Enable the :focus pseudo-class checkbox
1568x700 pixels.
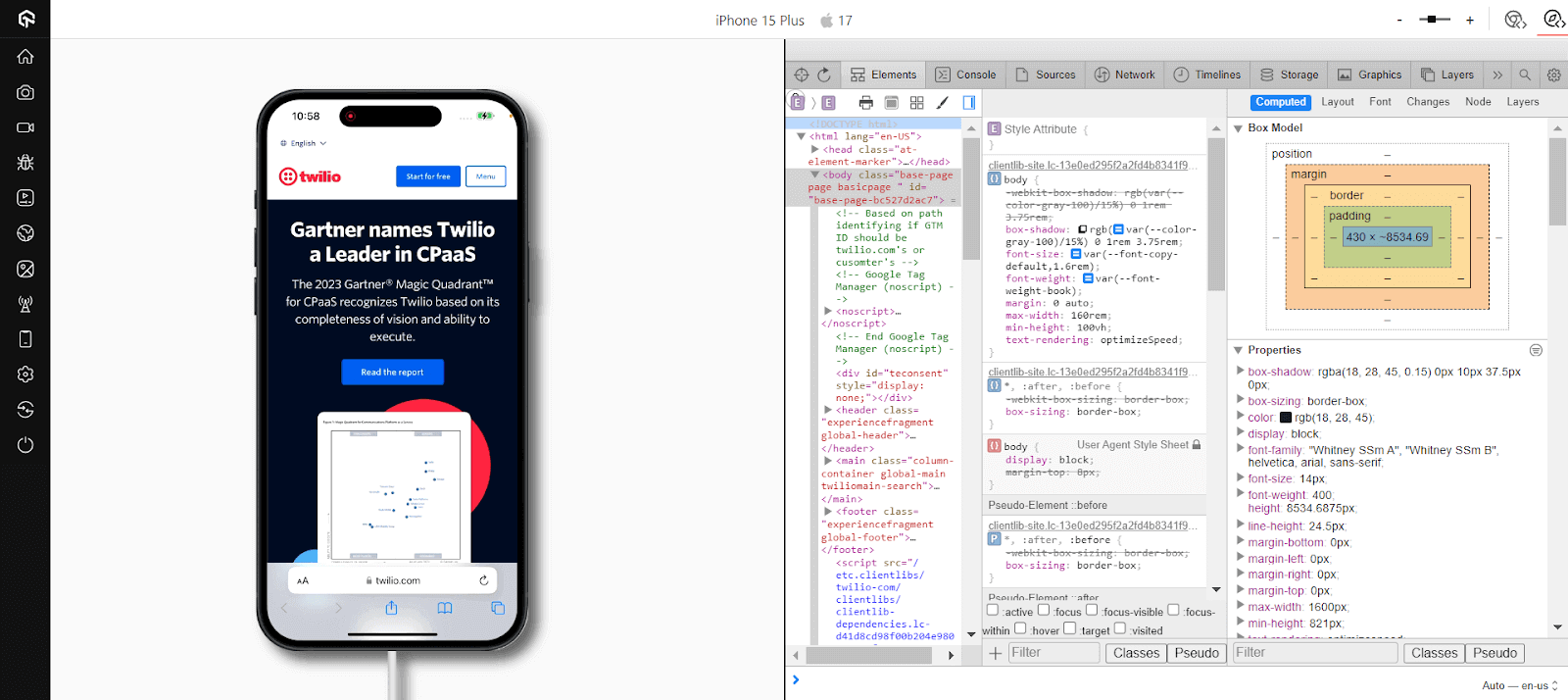1044,610
